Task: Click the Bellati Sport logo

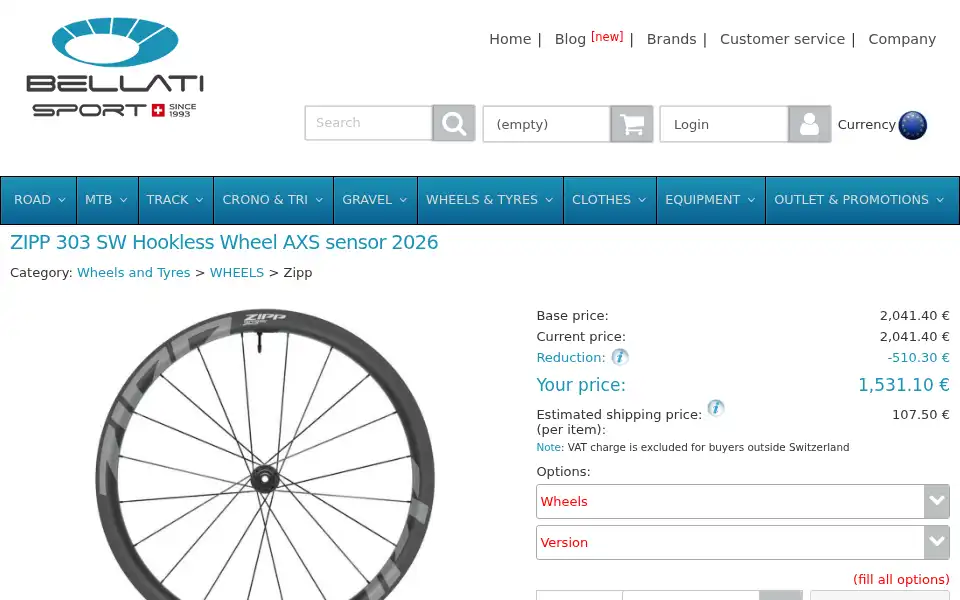Action: coord(114,67)
